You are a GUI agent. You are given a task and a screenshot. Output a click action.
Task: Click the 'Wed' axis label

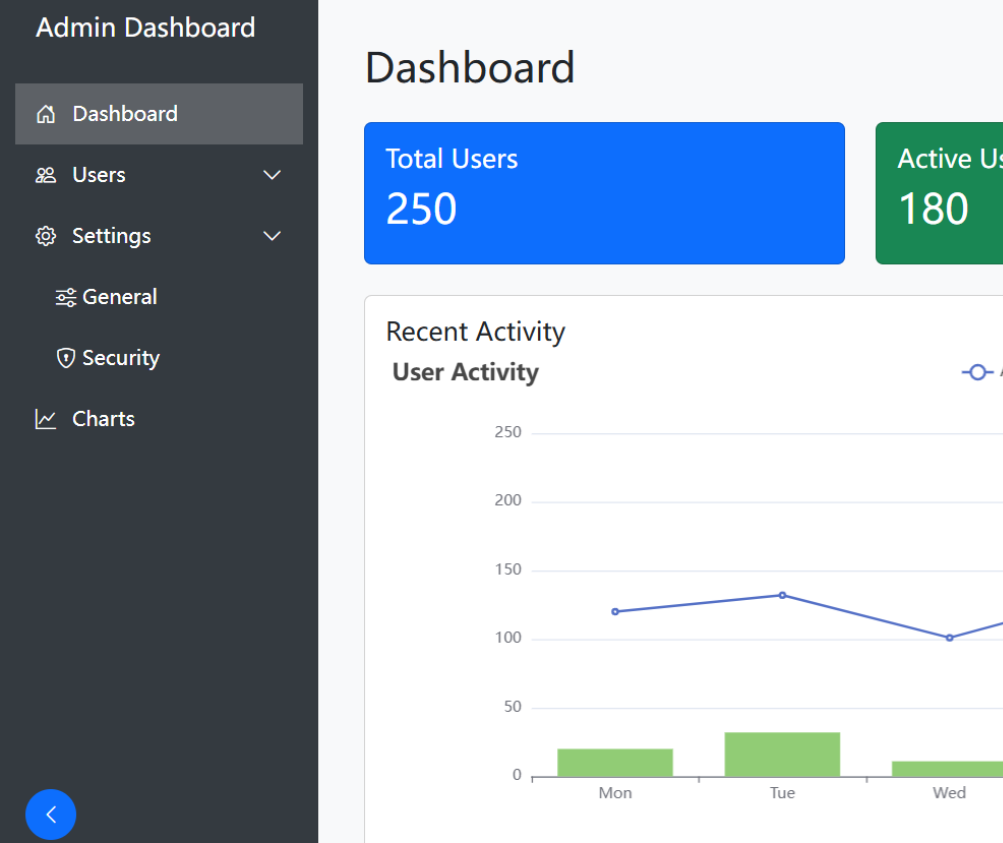click(x=949, y=793)
